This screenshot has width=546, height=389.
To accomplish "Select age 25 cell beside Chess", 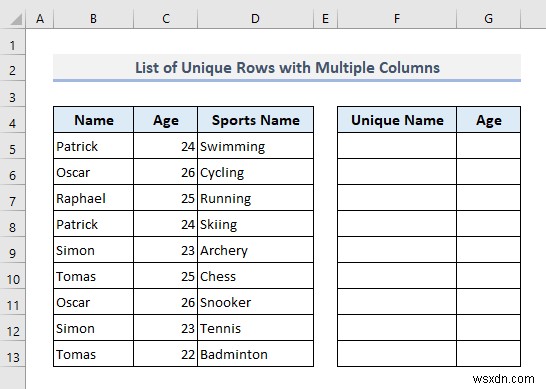I will pos(166,276).
